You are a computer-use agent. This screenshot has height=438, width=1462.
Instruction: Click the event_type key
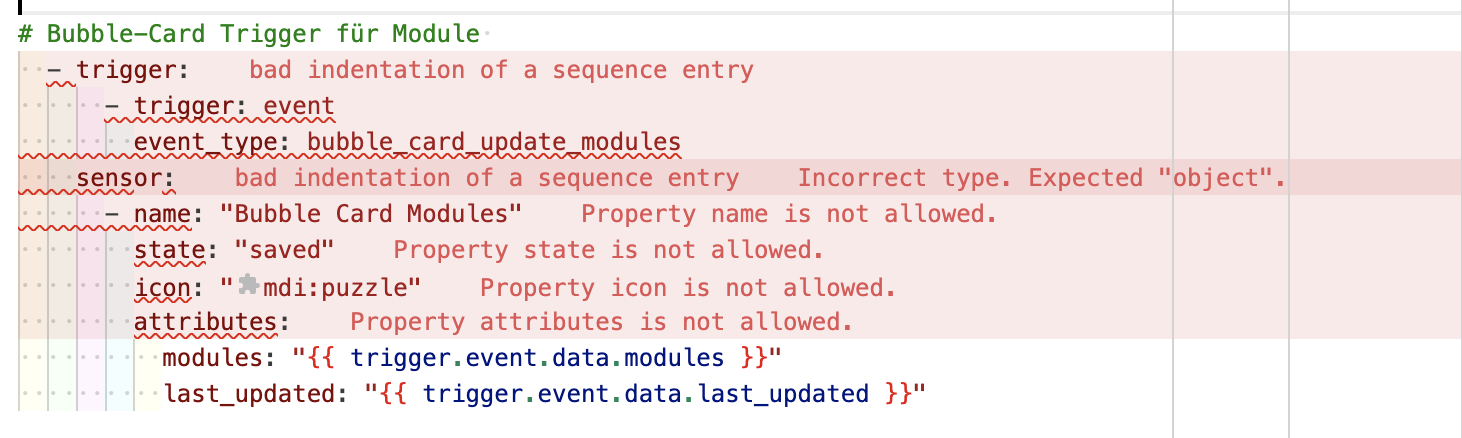(x=206, y=142)
